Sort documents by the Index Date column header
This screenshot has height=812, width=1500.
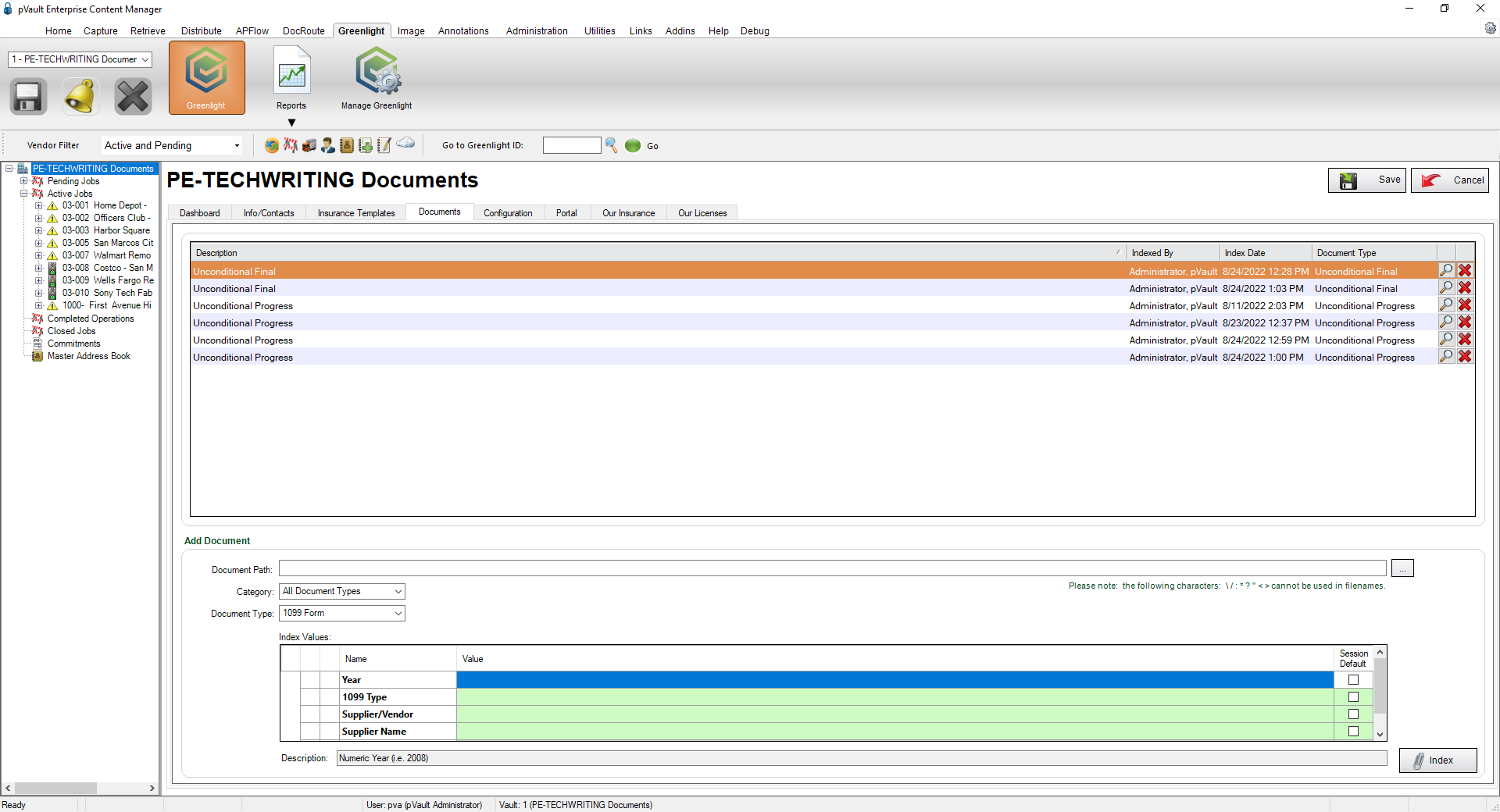(1266, 252)
